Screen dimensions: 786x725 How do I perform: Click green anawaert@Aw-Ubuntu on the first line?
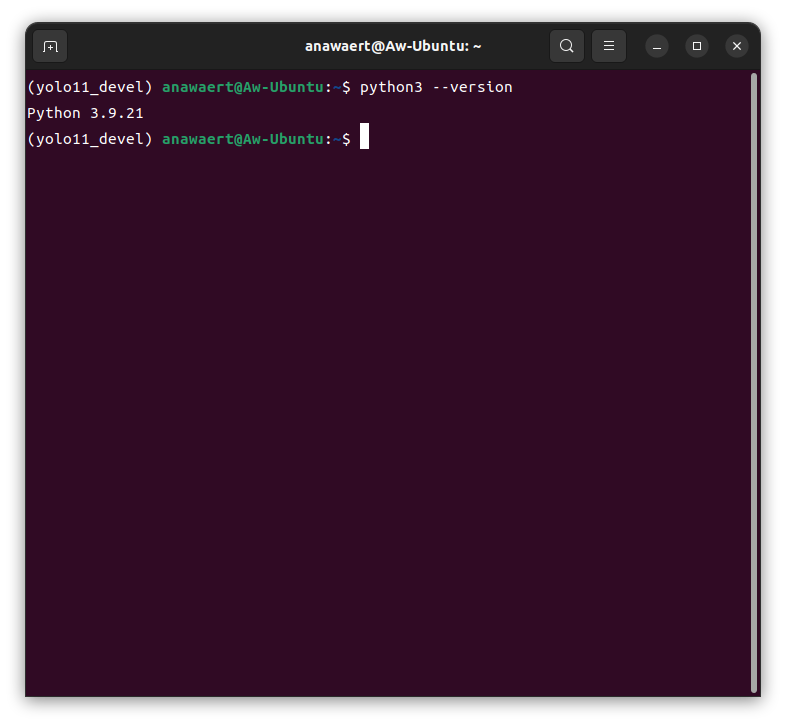pyautogui.click(x=242, y=88)
